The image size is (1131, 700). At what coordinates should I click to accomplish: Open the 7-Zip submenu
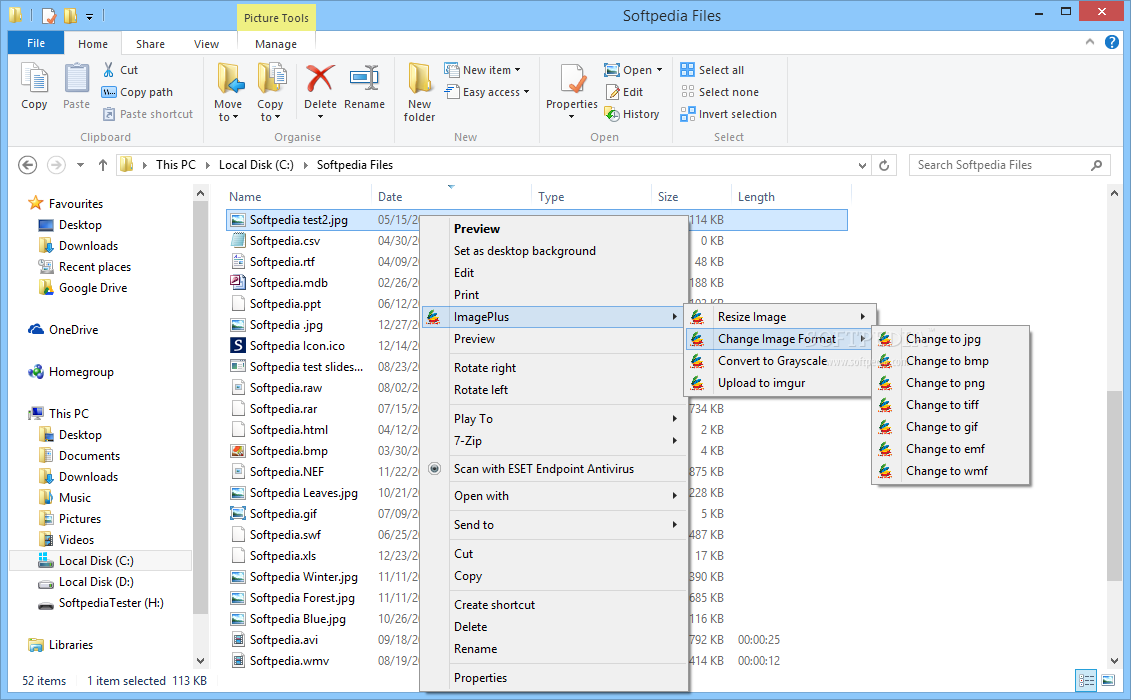[x=553, y=441]
